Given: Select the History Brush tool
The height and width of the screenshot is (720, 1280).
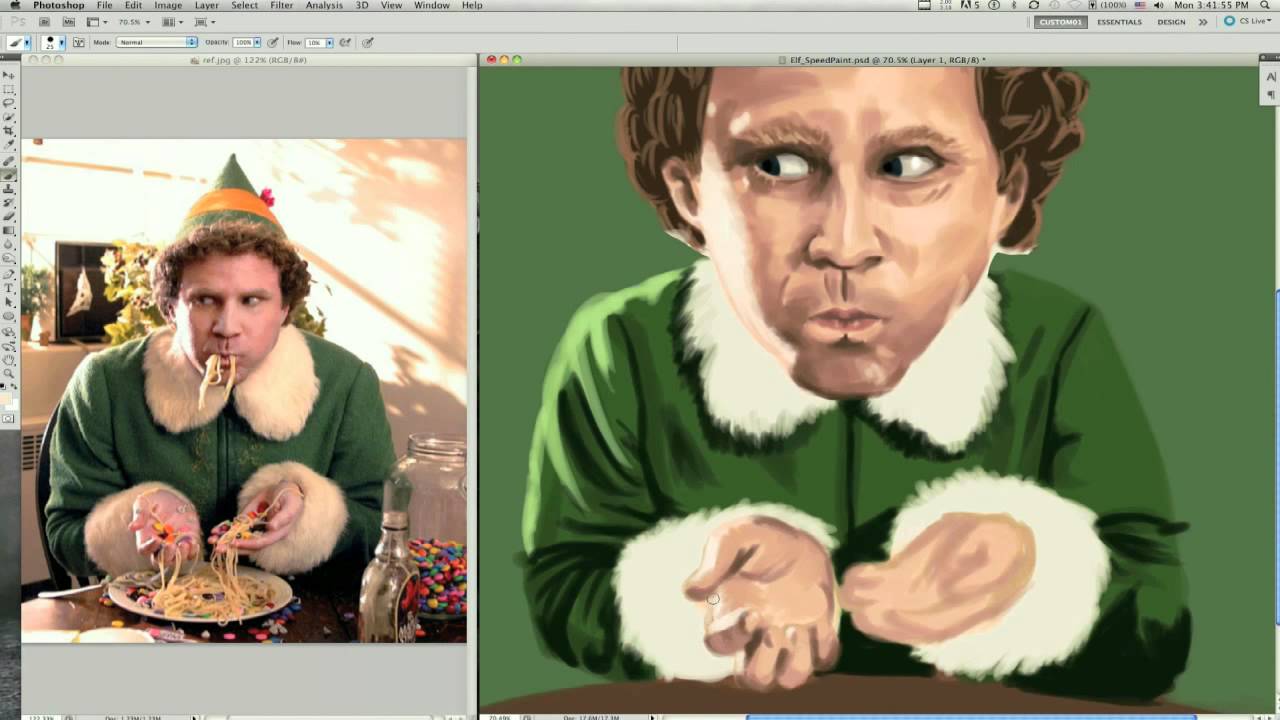Looking at the screenshot, I should pos(9,202).
